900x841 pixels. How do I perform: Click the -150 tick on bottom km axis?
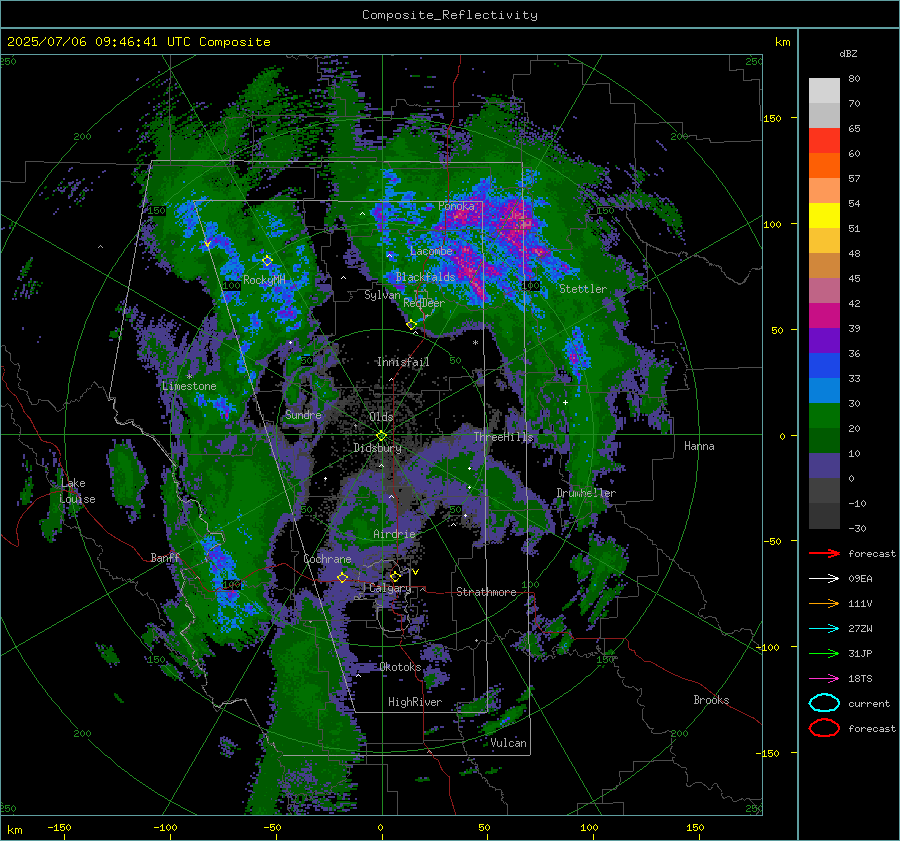(59, 828)
